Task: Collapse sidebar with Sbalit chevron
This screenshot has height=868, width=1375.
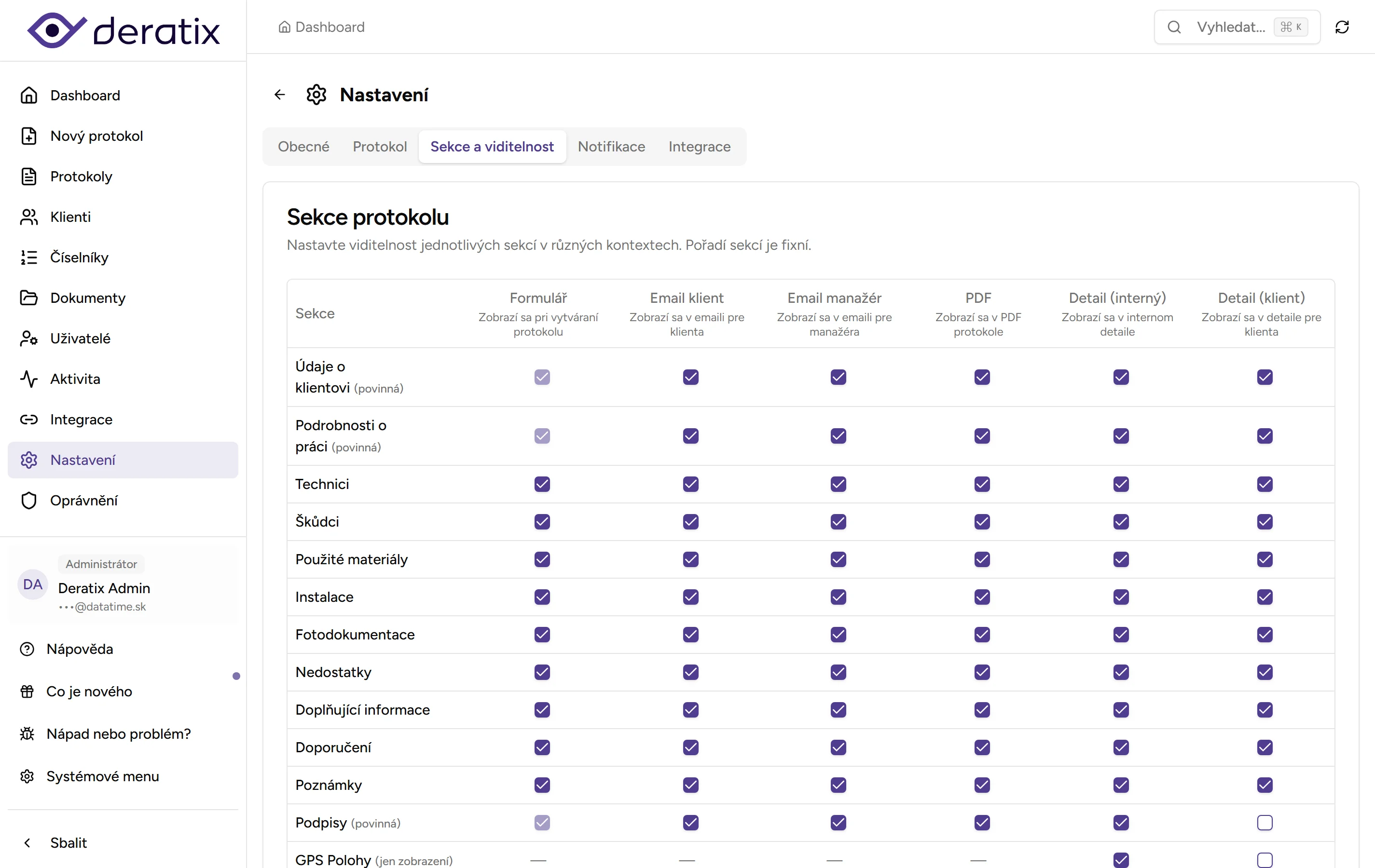Action: [27, 843]
